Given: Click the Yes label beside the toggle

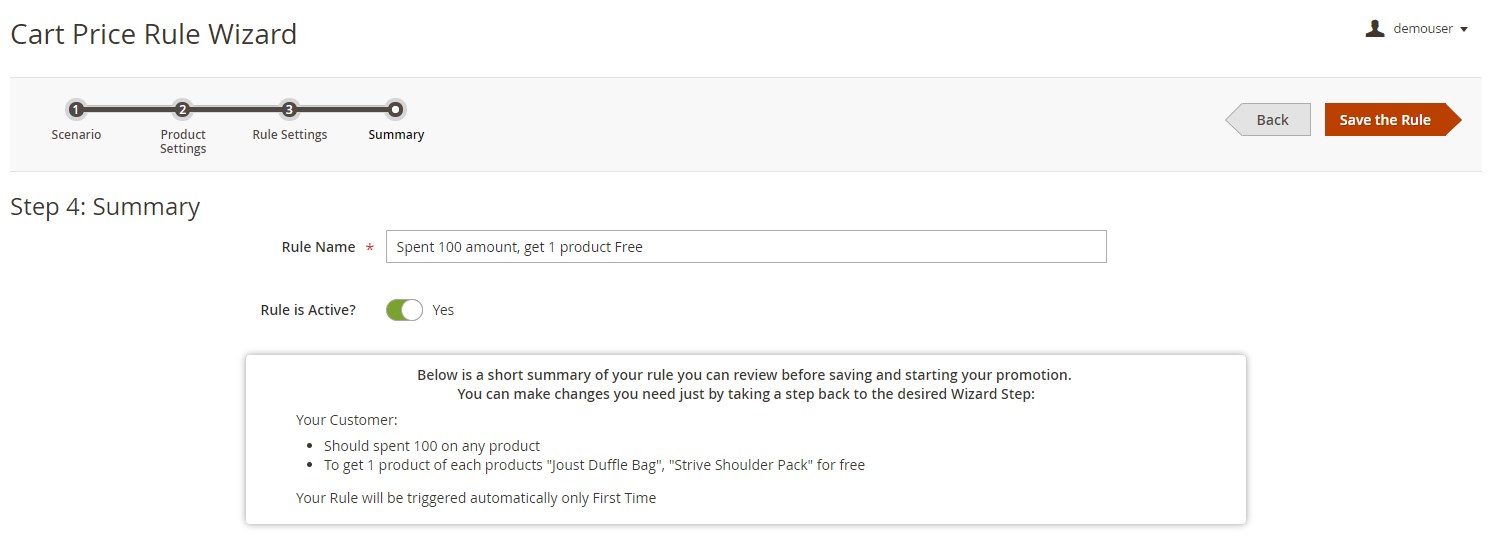Looking at the screenshot, I should [x=443, y=310].
